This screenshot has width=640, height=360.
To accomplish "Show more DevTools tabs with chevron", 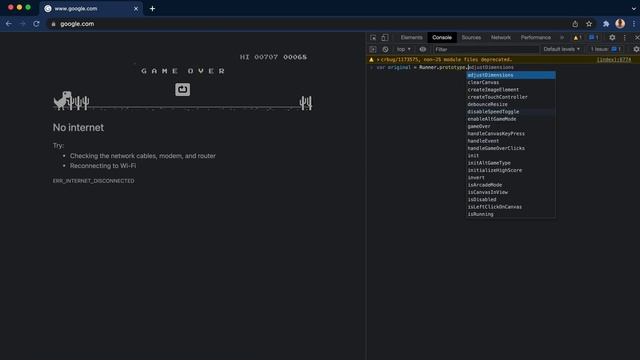I will [x=562, y=38].
